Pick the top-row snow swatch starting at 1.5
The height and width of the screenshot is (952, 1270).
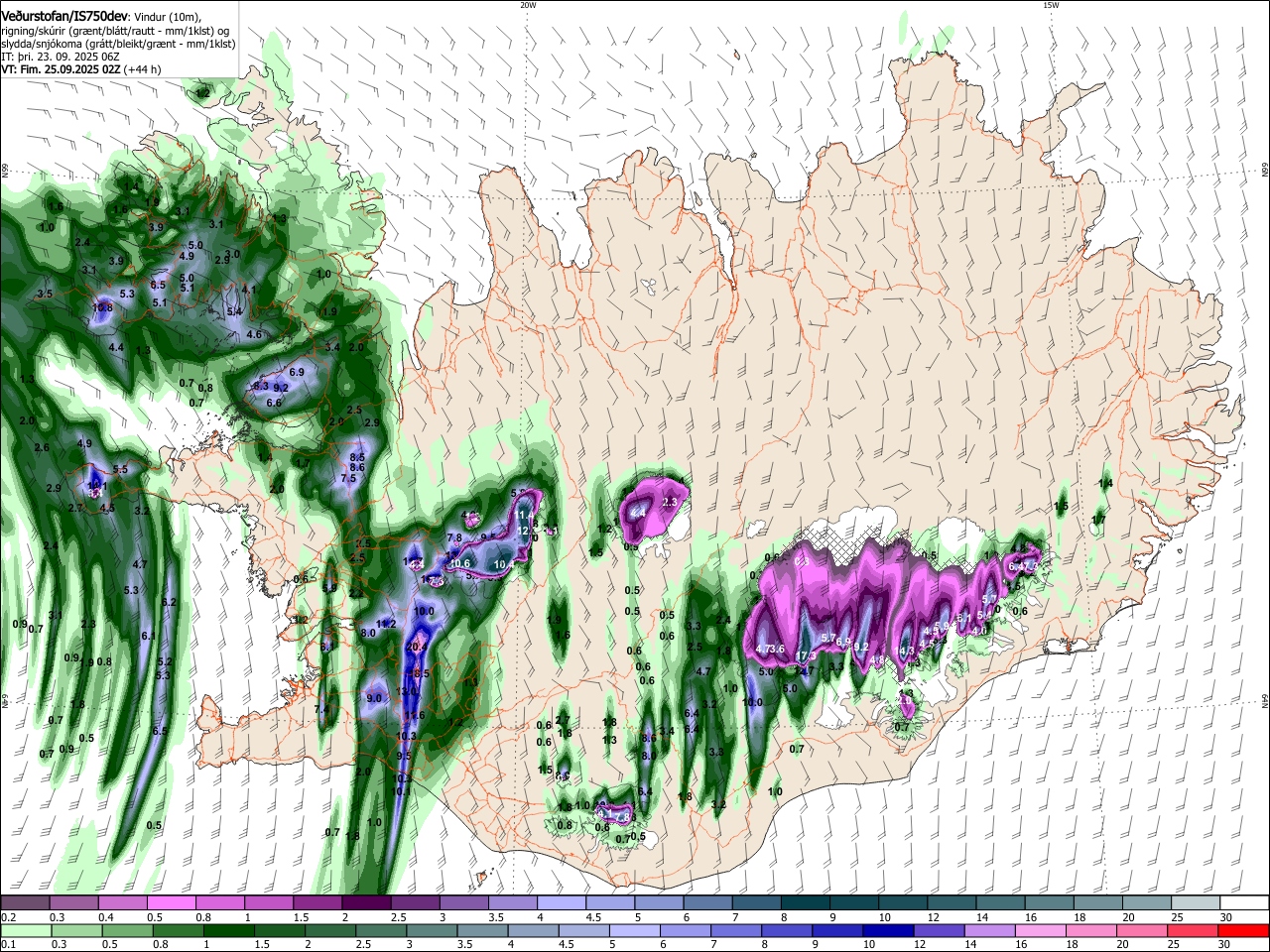(317, 902)
